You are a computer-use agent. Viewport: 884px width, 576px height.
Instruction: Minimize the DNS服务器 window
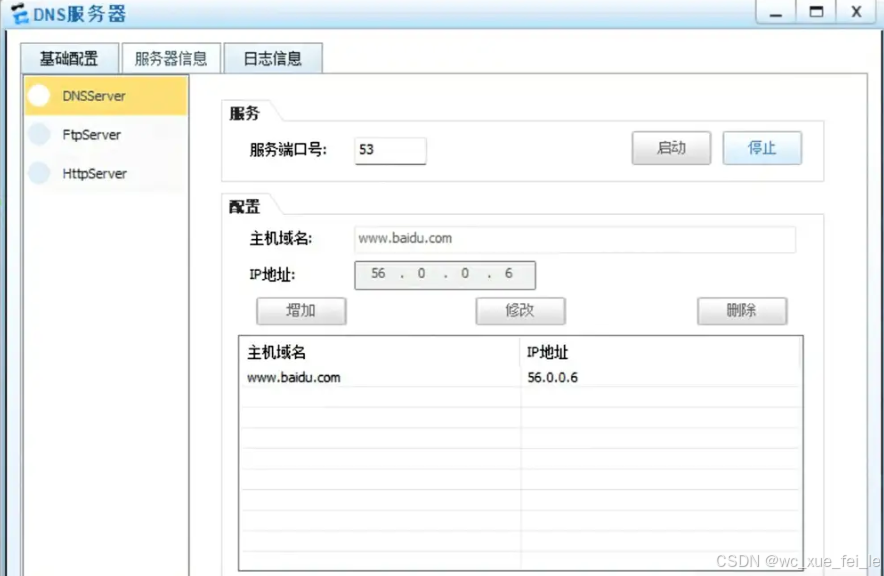pos(776,12)
